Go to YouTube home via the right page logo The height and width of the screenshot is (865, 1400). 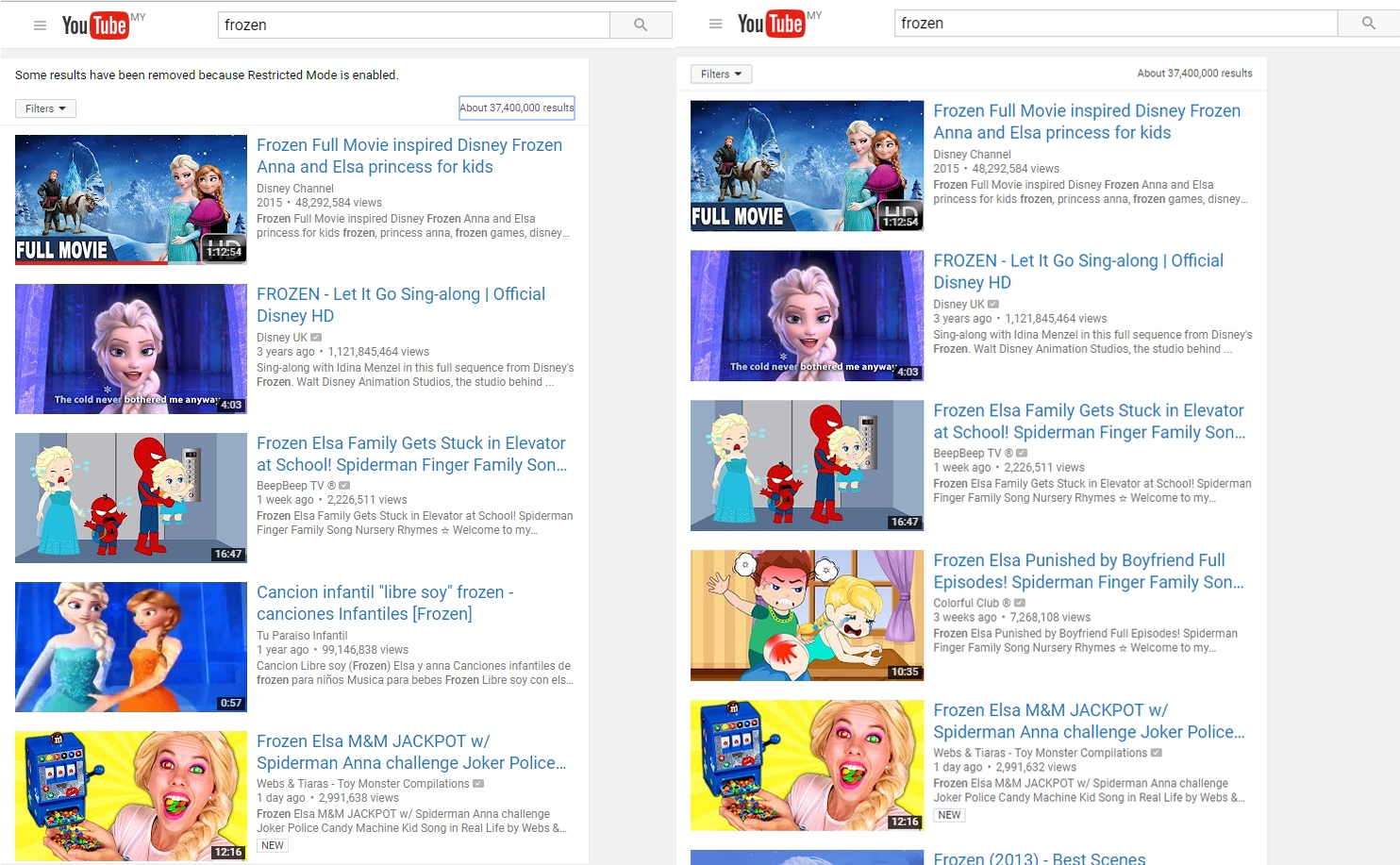[771, 24]
